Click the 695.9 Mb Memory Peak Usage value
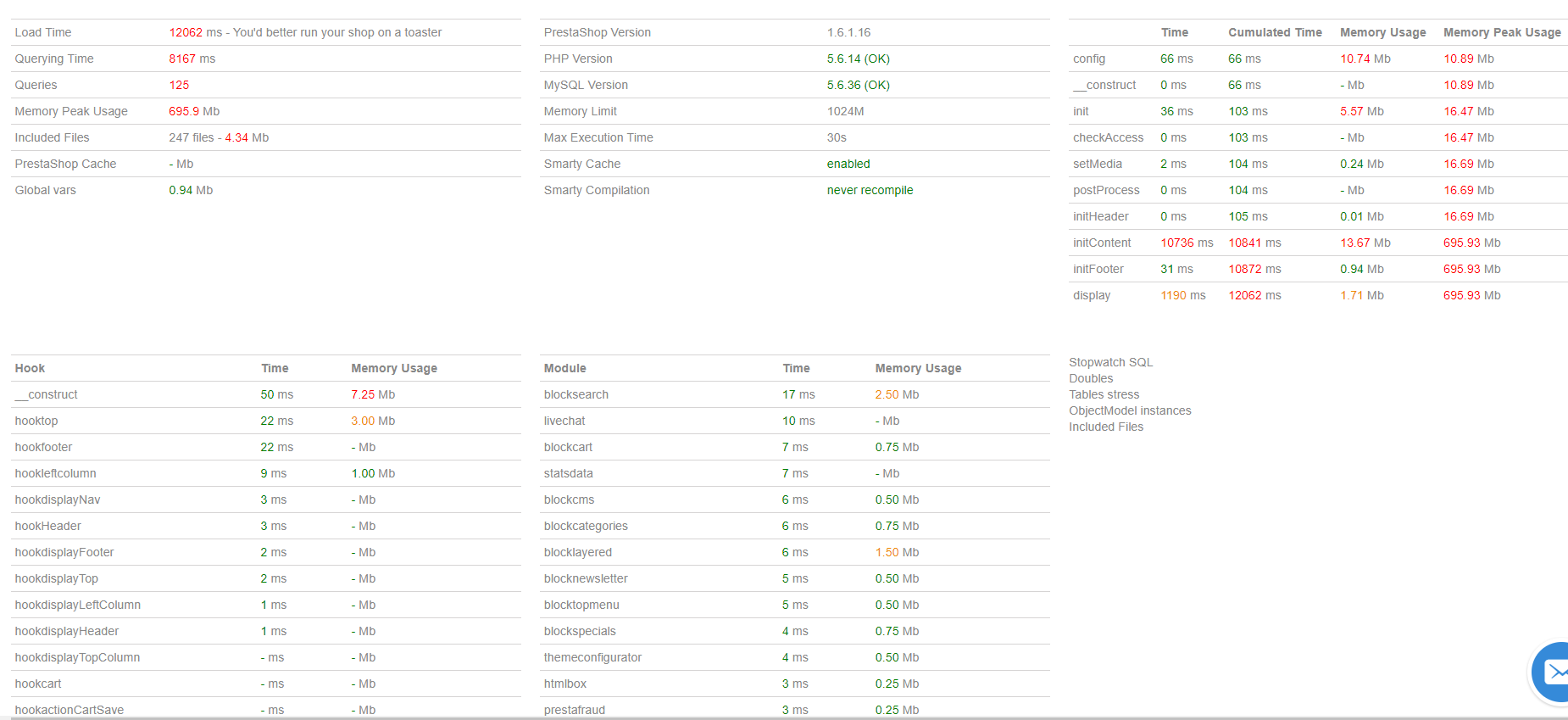 pyautogui.click(x=194, y=111)
